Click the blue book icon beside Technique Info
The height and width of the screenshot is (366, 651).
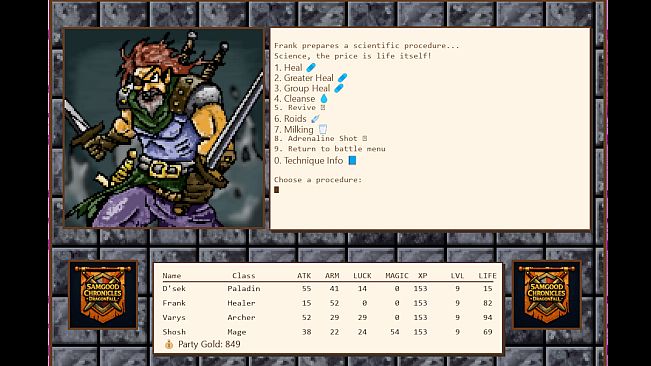tap(352, 160)
